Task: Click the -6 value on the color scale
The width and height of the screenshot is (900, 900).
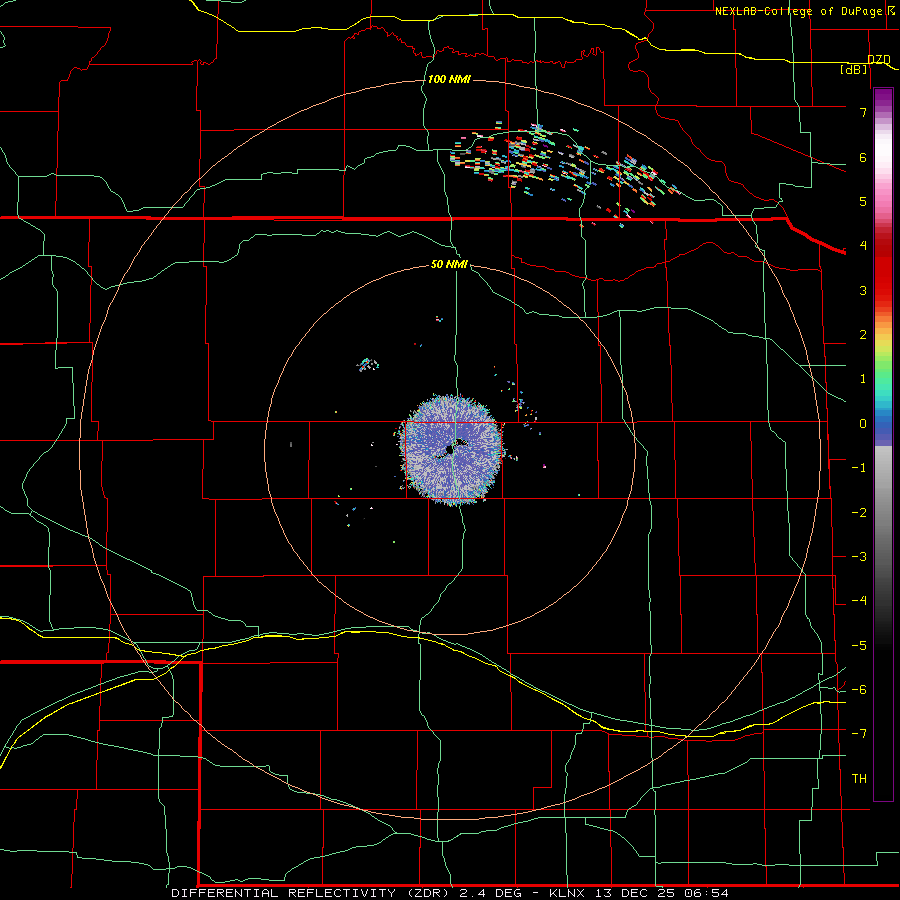Action: point(859,690)
